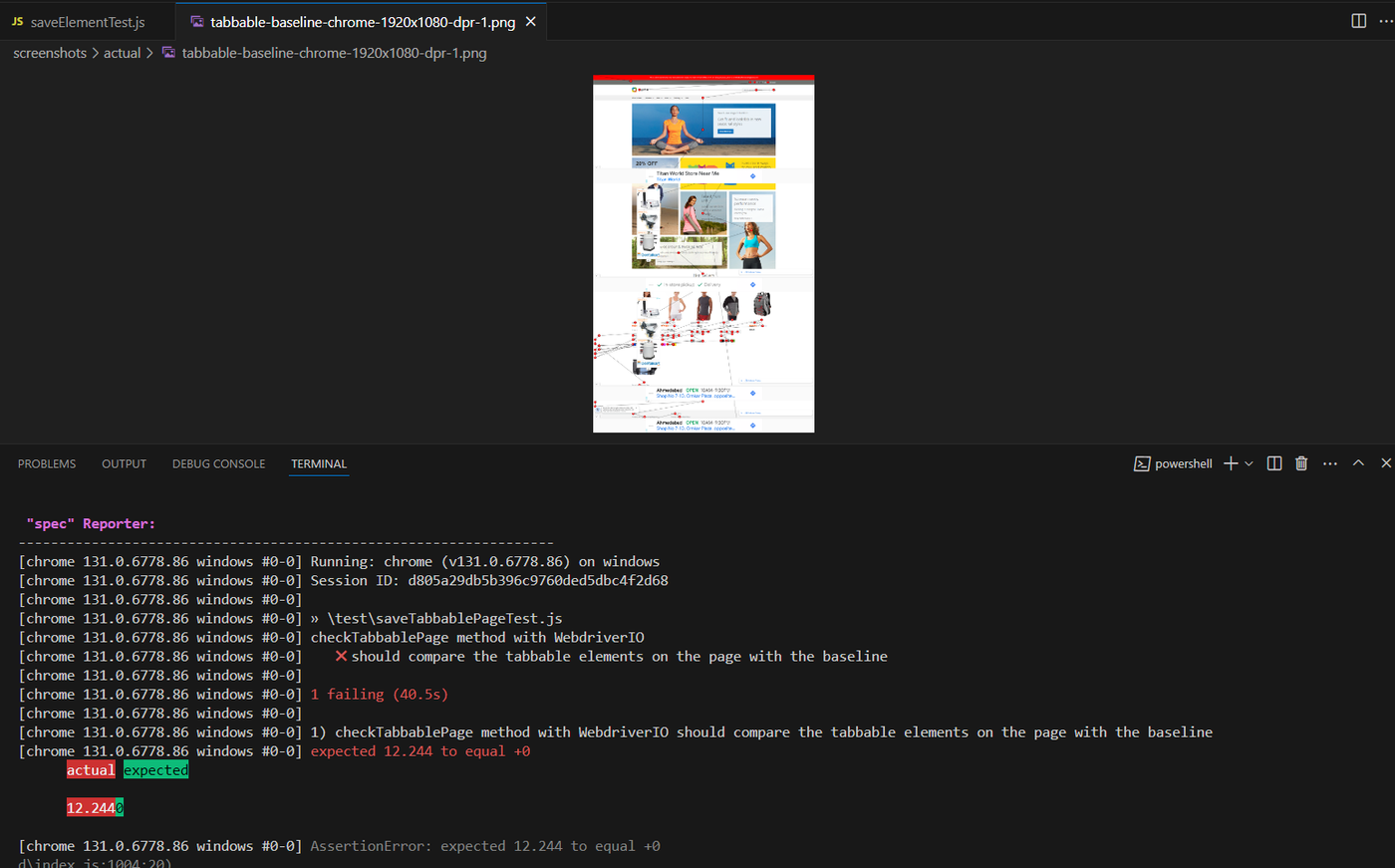Close the tabbable-baseline PNG editor tab
This screenshot has height=868, width=1395.
(531, 22)
